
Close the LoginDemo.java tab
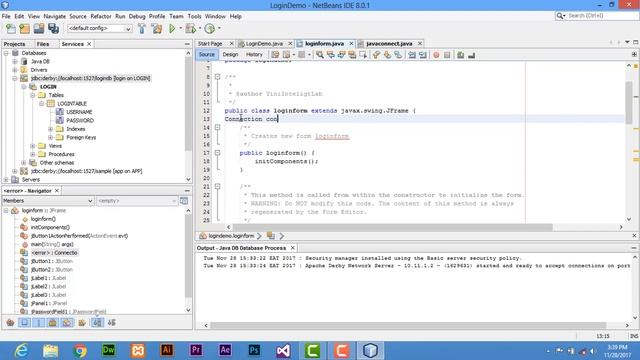[x=290, y=43]
